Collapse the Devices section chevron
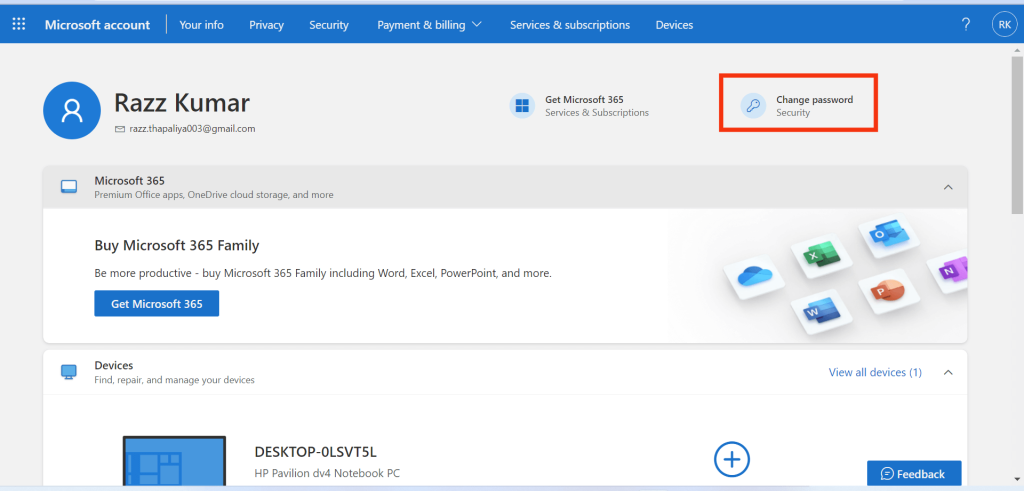 click(948, 372)
